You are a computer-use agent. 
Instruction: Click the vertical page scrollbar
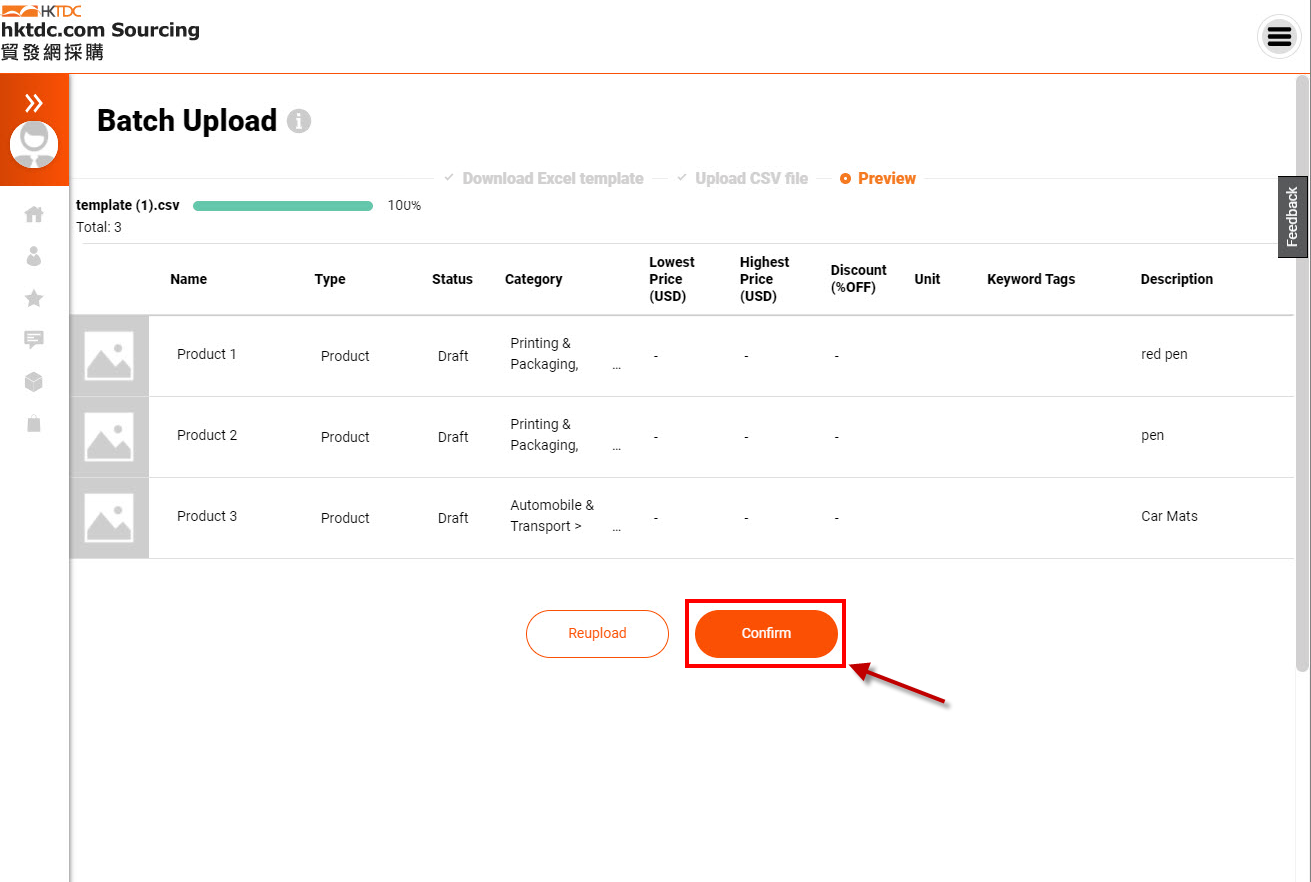[x=1302, y=372]
